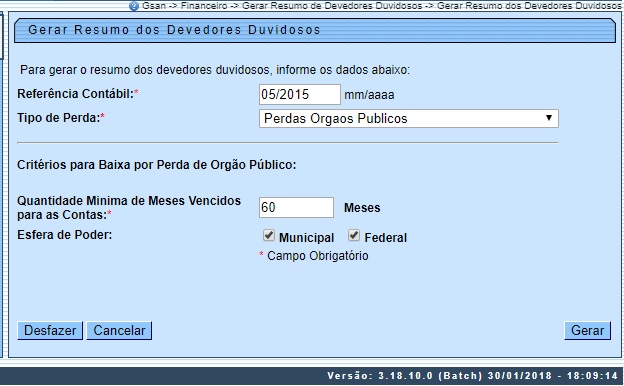Click the Desfazer button
Viewport: 624px width, 386px height.
pyautogui.click(x=50, y=330)
